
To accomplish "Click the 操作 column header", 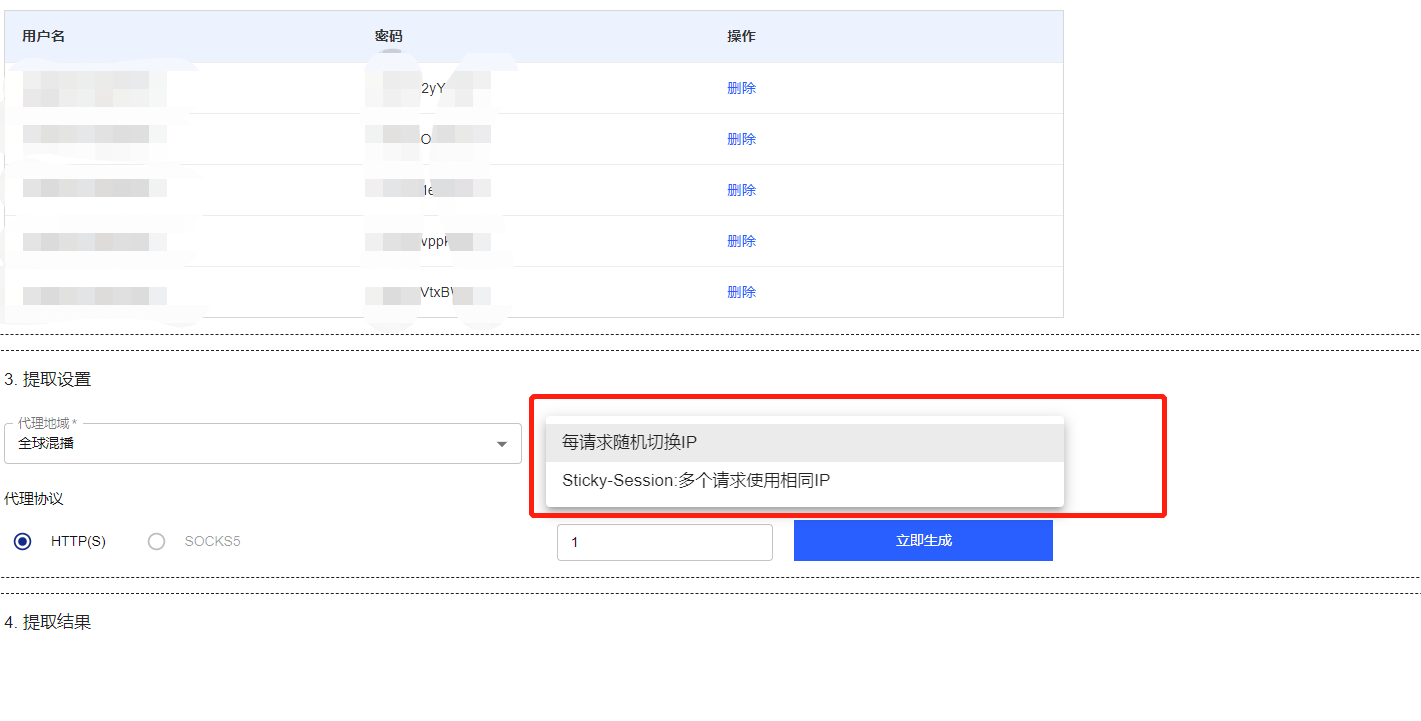I will point(741,36).
